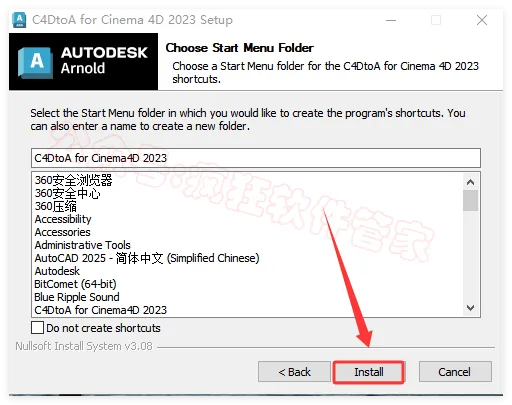Screen dimensions: 512x405
Task: Enable Do not create shortcuts checkbox
Action: (x=37, y=328)
